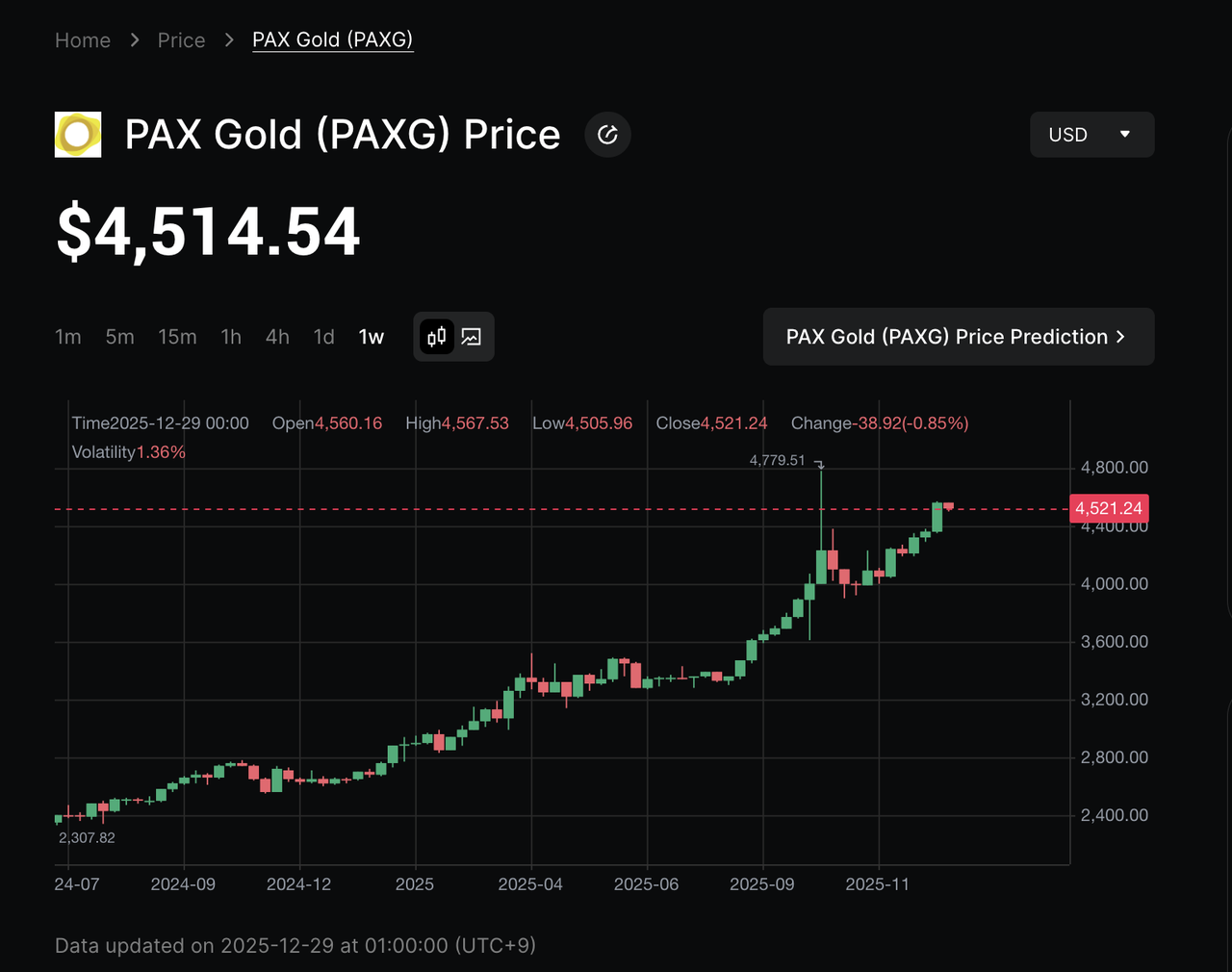Select the 1w timeframe

tap(372, 337)
